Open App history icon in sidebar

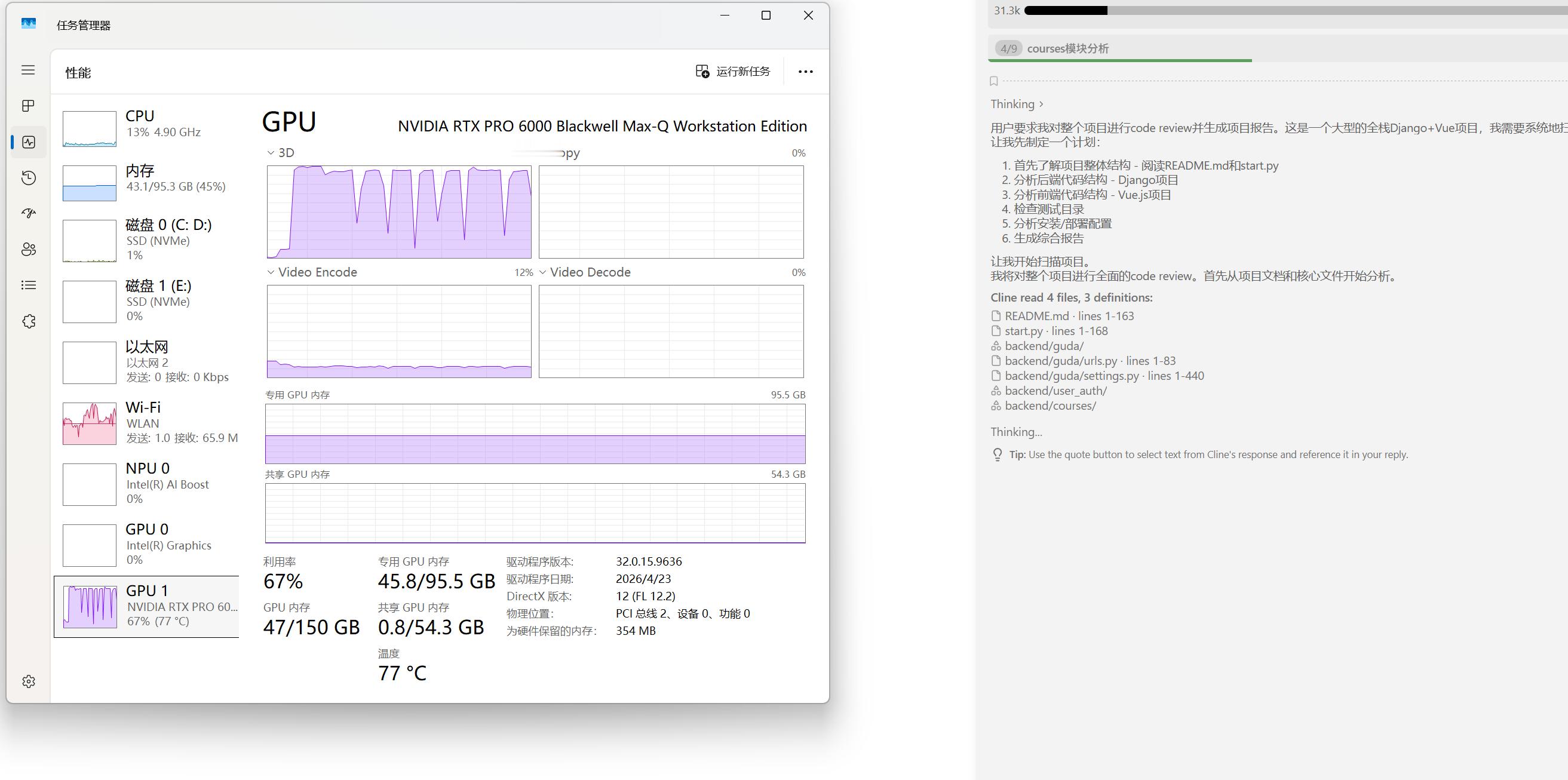pos(29,177)
